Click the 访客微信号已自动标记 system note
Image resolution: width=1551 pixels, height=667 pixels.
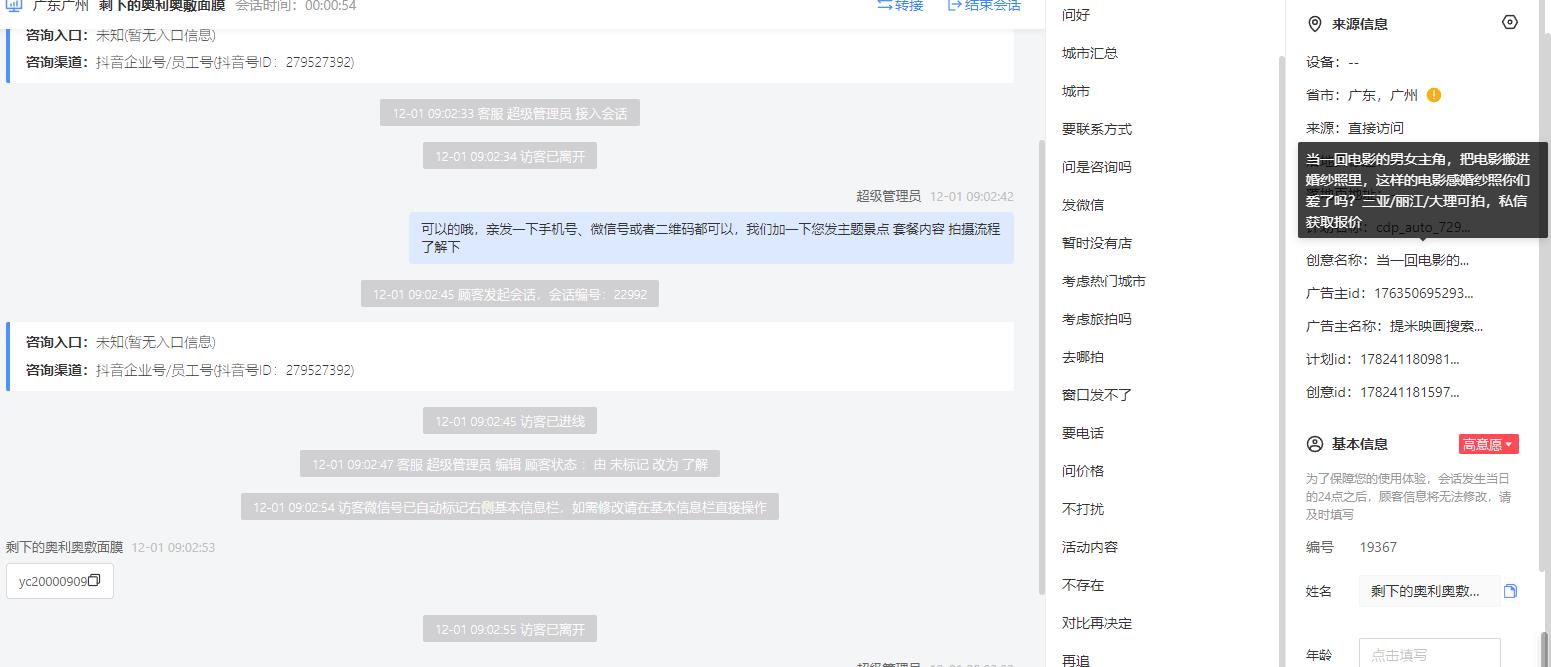[510, 507]
